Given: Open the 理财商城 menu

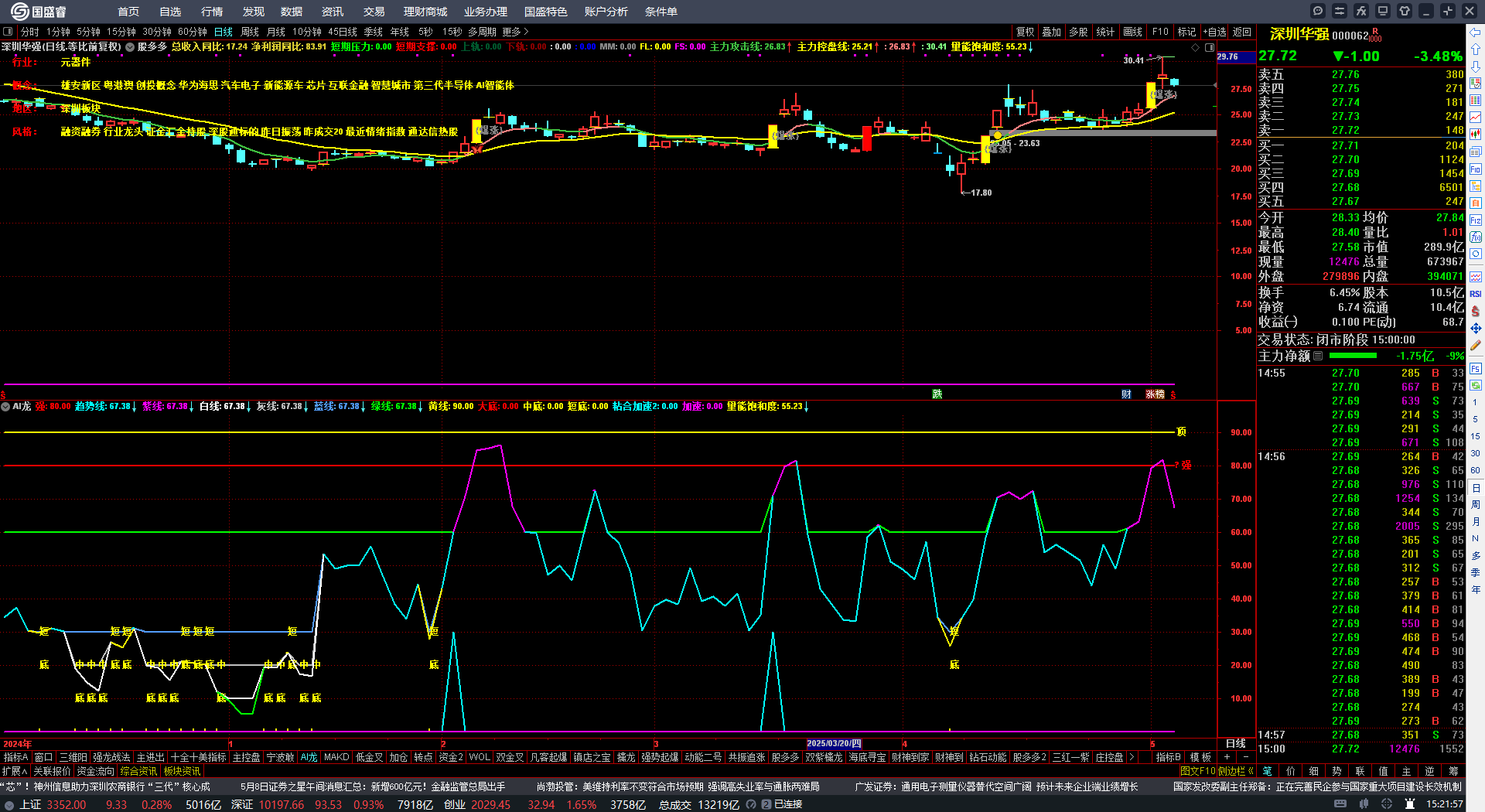Looking at the screenshot, I should (425, 12).
